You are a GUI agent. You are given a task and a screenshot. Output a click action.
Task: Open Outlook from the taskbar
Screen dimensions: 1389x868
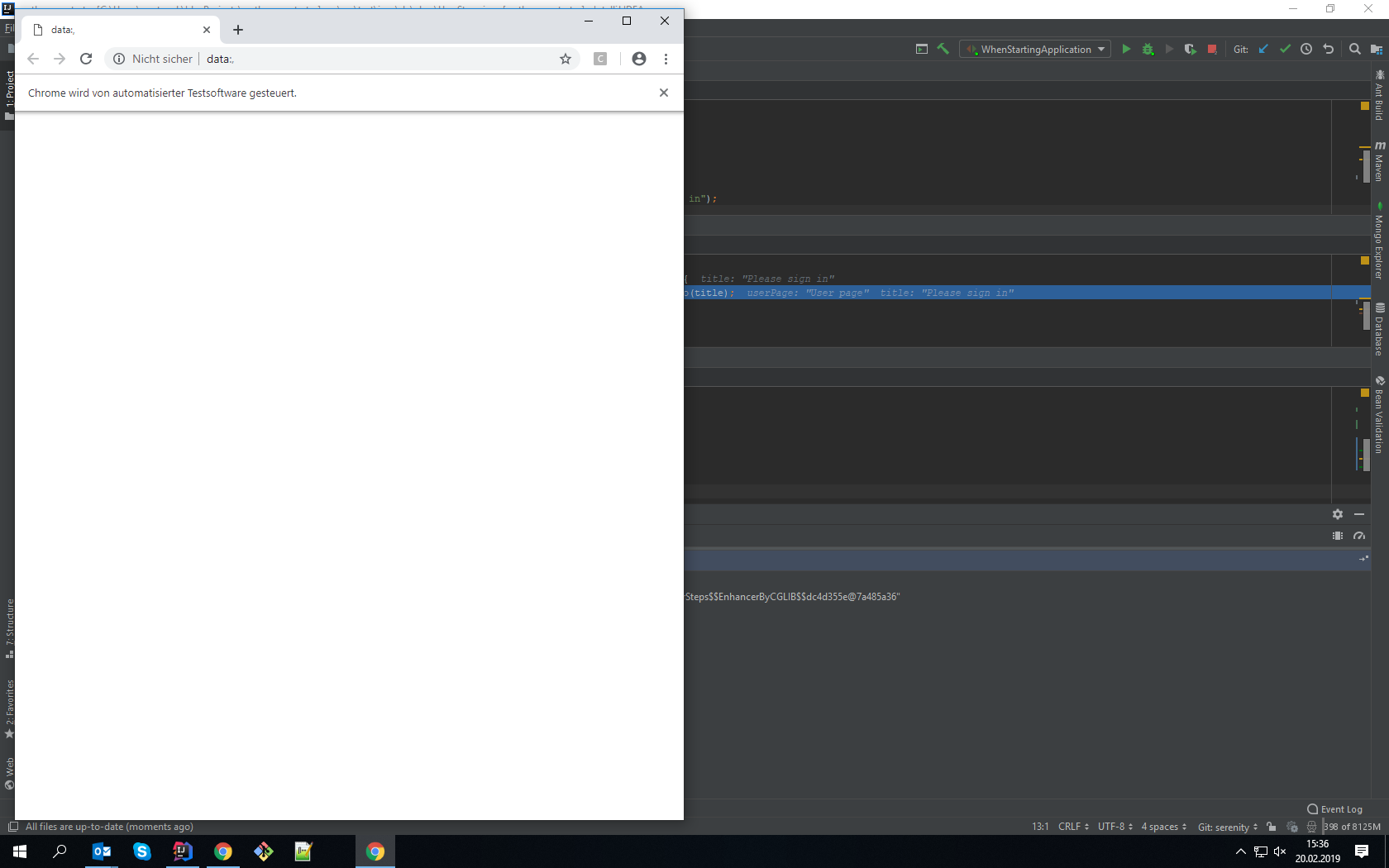[102, 851]
